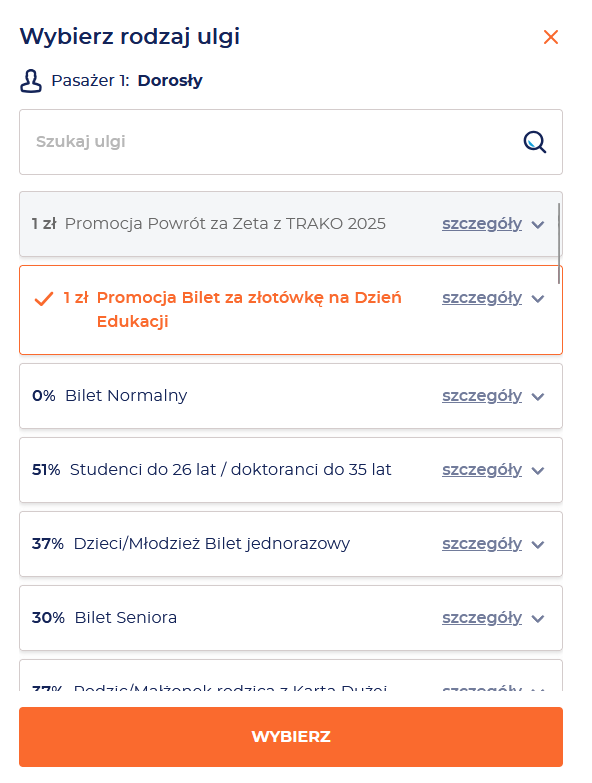
Task: Open szczegóły link for Bilet Normalny
Action: pyautogui.click(x=482, y=395)
